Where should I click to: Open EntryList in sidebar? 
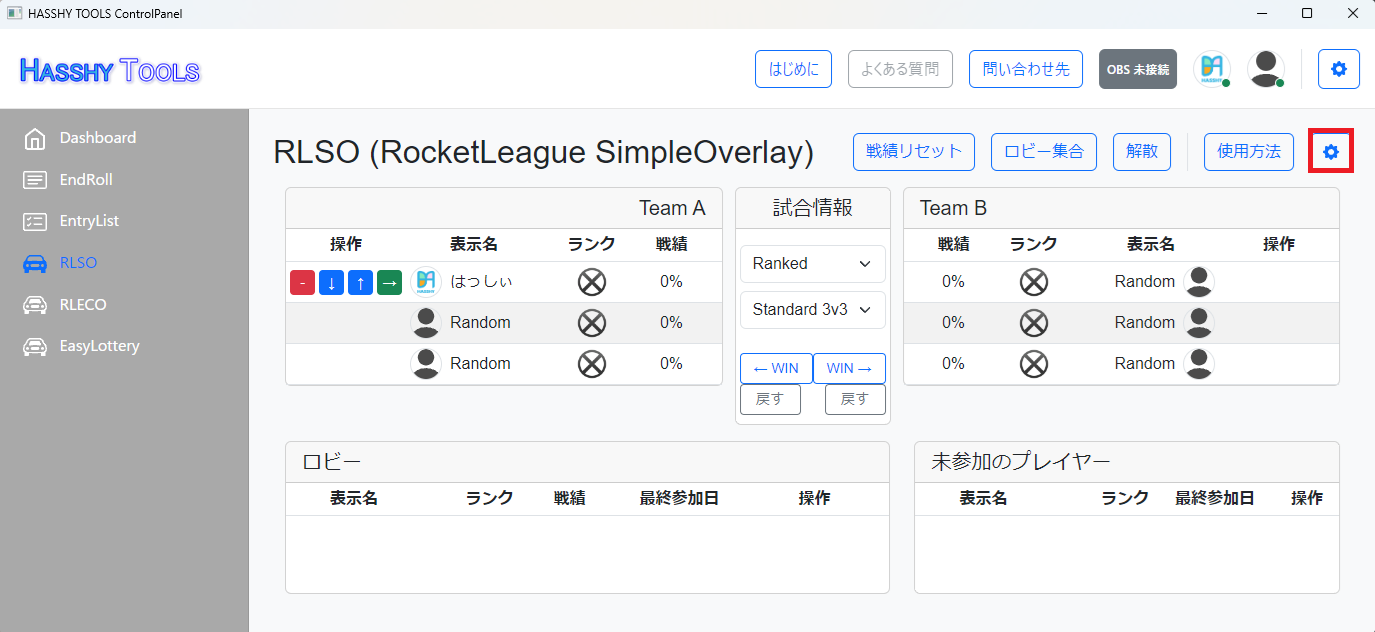tap(89, 221)
